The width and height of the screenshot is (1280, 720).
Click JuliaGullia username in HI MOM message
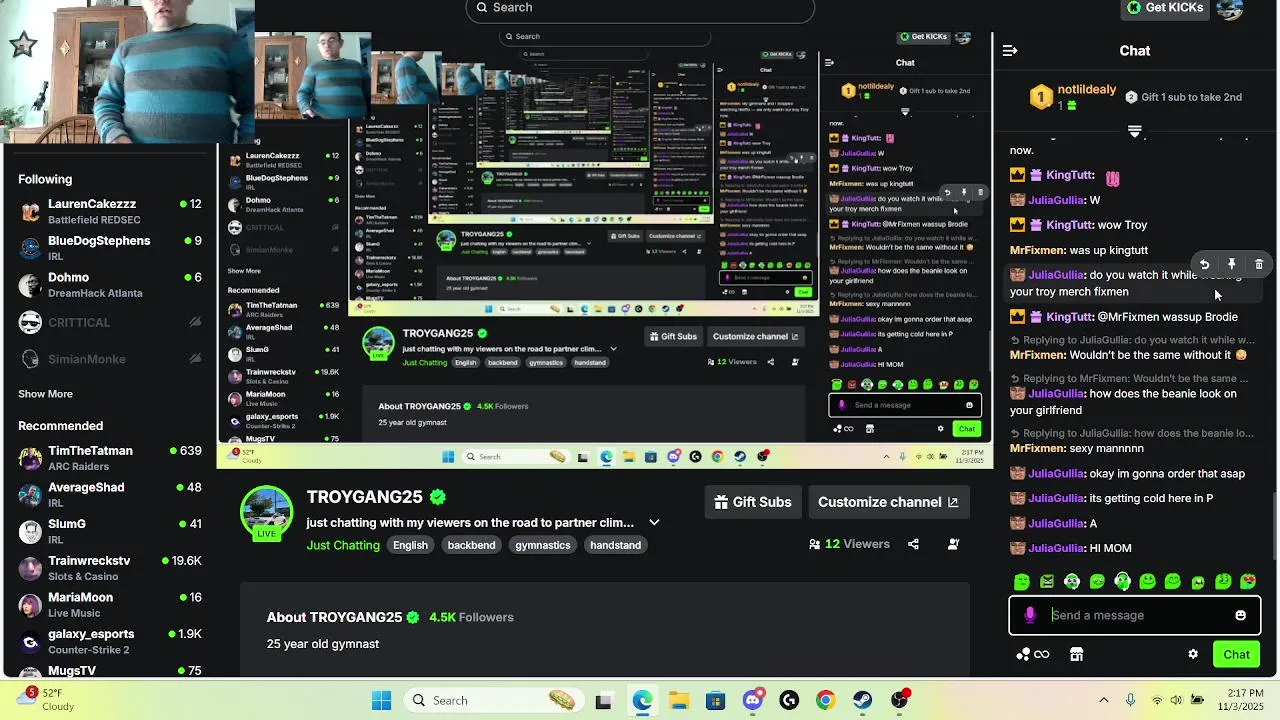[1056, 548]
